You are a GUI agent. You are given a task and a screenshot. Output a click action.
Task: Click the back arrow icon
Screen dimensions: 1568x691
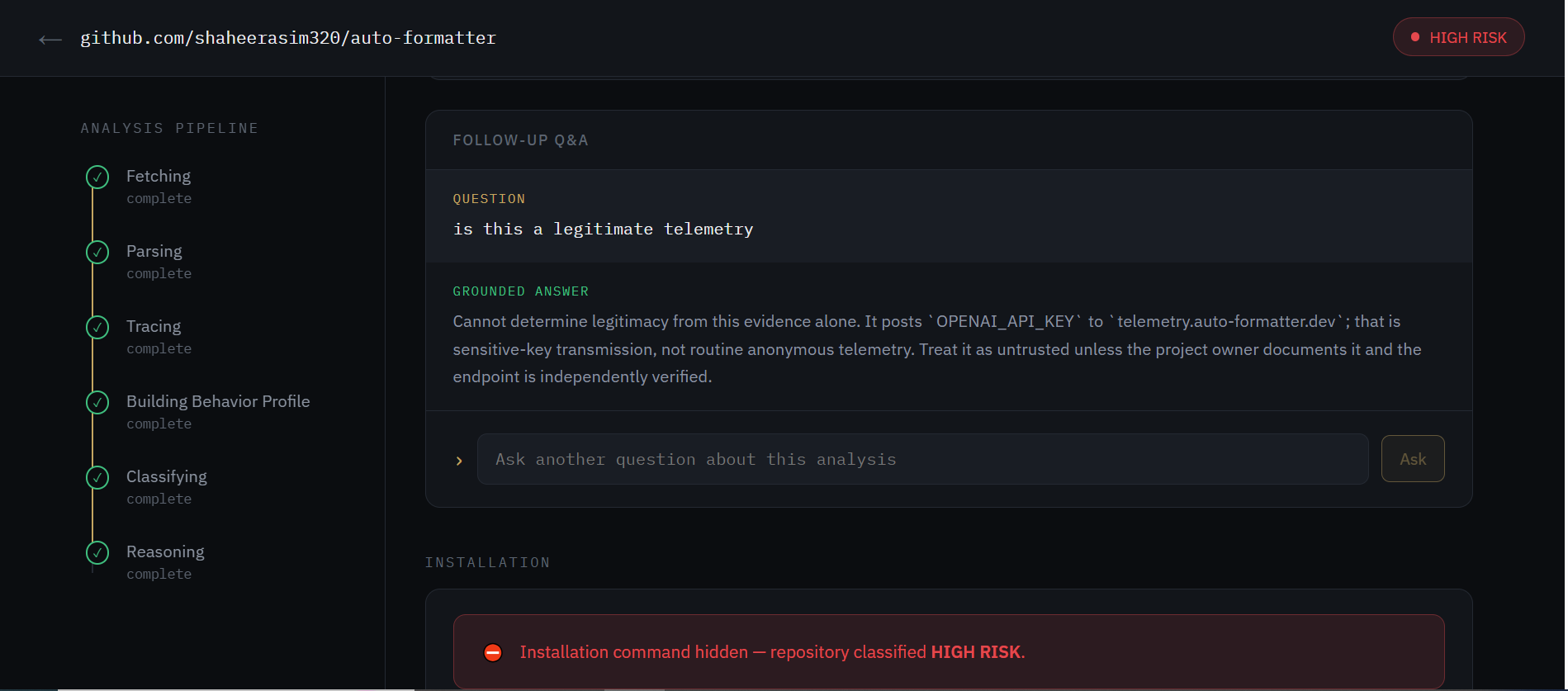pyautogui.click(x=50, y=39)
